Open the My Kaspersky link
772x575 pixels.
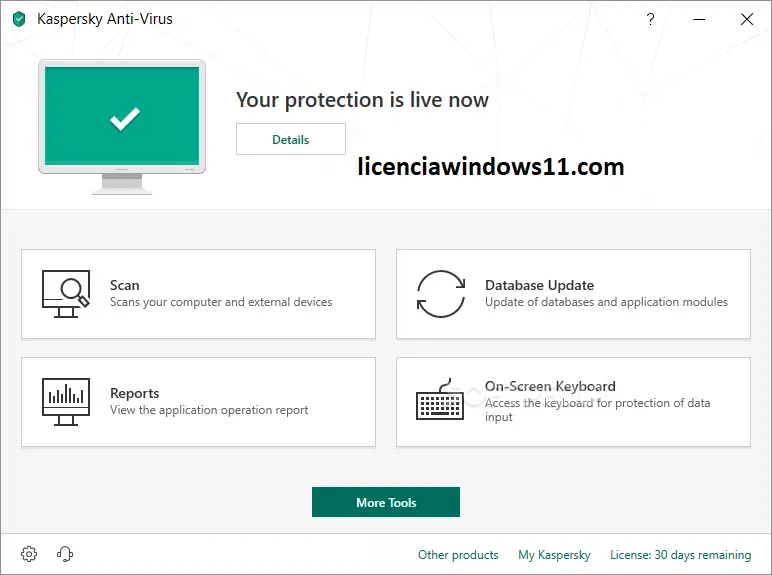point(554,555)
